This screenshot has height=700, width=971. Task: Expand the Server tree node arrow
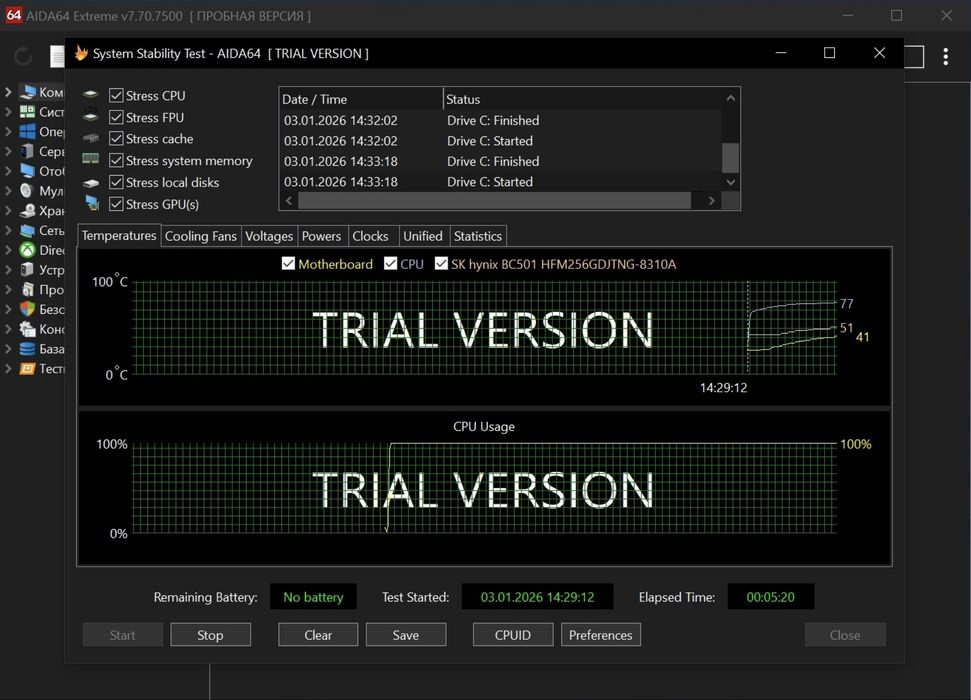(x=8, y=151)
